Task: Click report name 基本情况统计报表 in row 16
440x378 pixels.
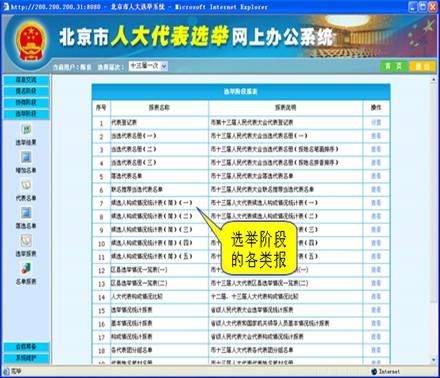Action: [132, 323]
